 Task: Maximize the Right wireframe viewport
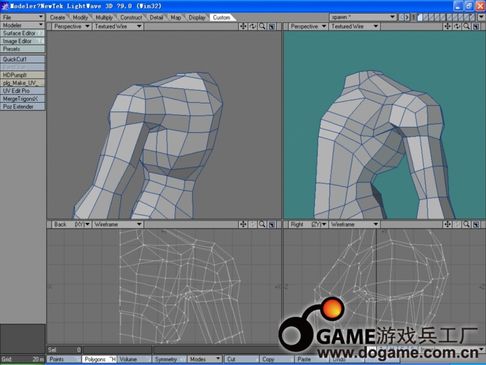point(476,224)
